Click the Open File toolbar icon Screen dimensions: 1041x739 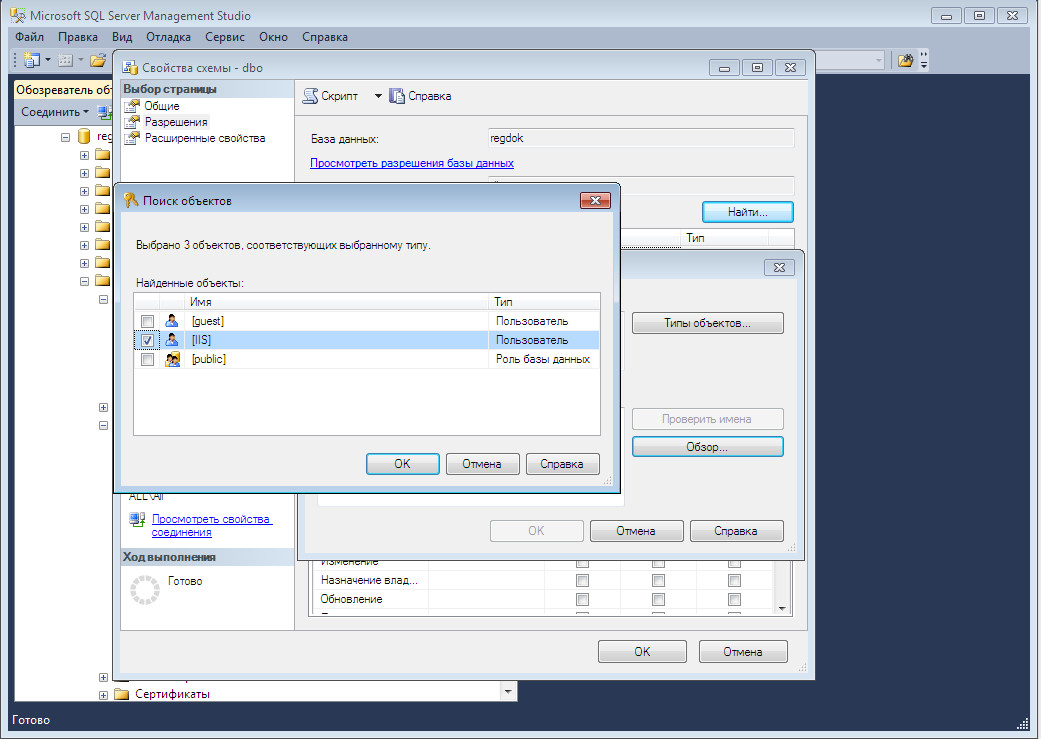pyautogui.click(x=98, y=60)
